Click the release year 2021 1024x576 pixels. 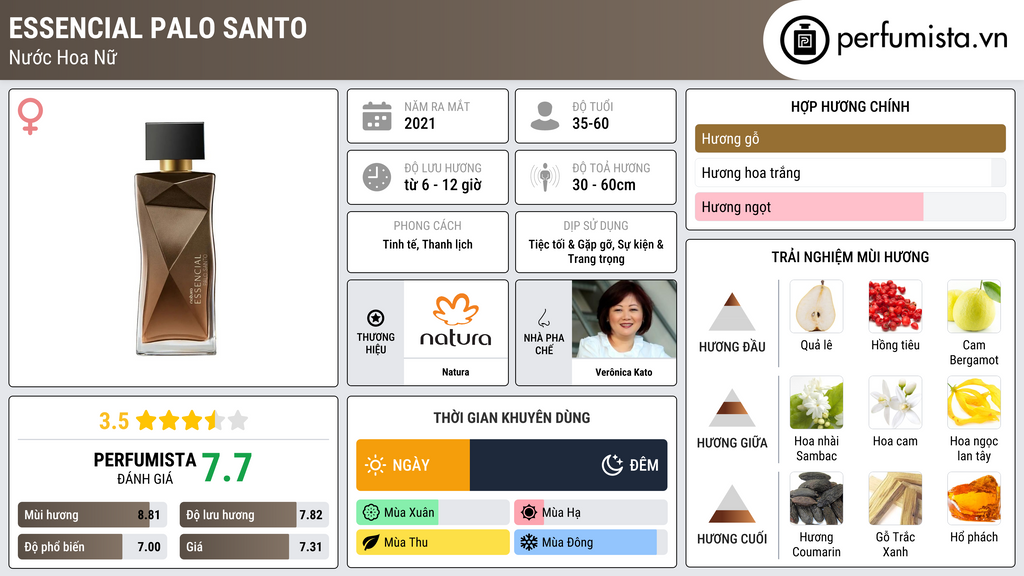(419, 123)
